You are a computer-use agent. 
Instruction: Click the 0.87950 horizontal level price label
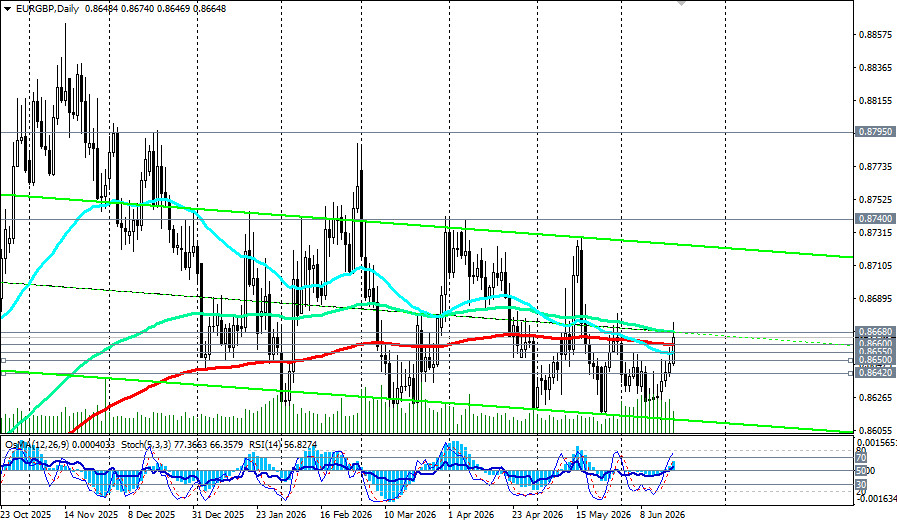875,132
